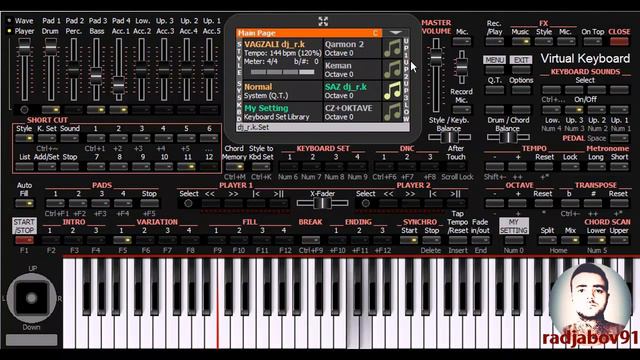Trigger Fill 1 button
This screenshot has width=640, height=360.
pos(216,240)
